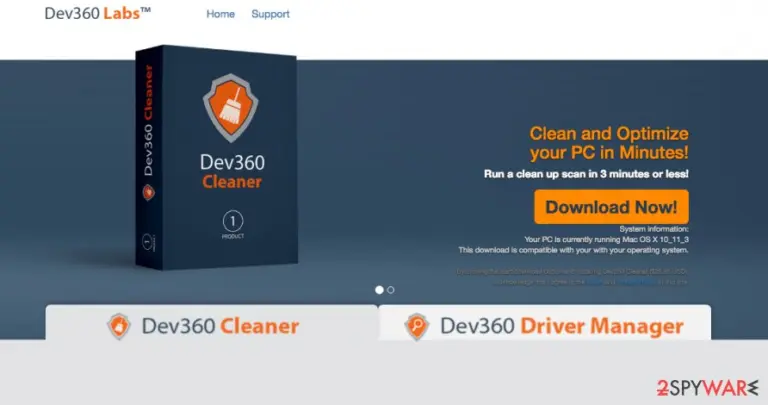The height and width of the screenshot is (405, 768).
Task: Click the small shield icon on the box spine
Action: point(148,192)
